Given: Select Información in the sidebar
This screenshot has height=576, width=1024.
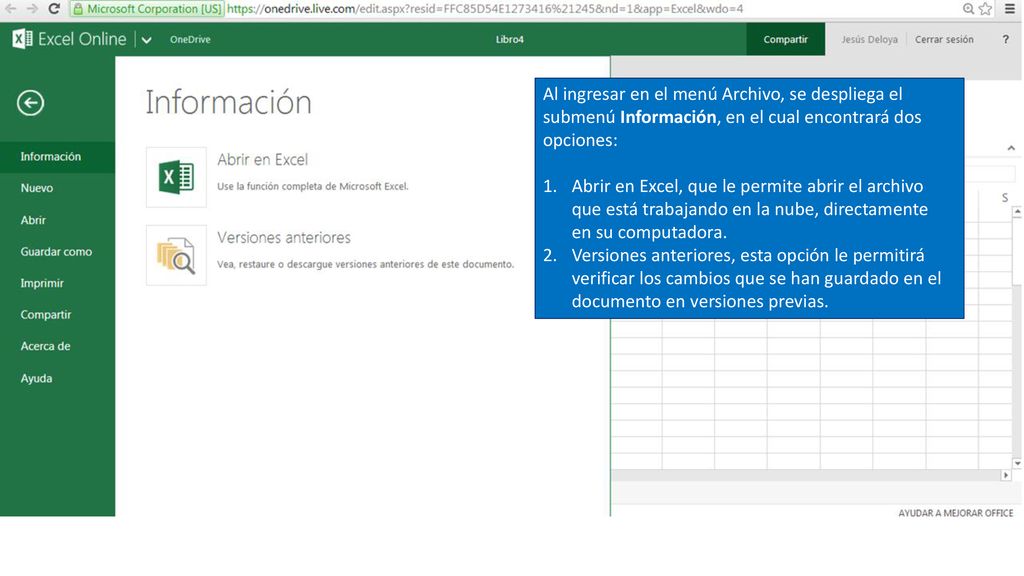Looking at the screenshot, I should tap(57, 157).
